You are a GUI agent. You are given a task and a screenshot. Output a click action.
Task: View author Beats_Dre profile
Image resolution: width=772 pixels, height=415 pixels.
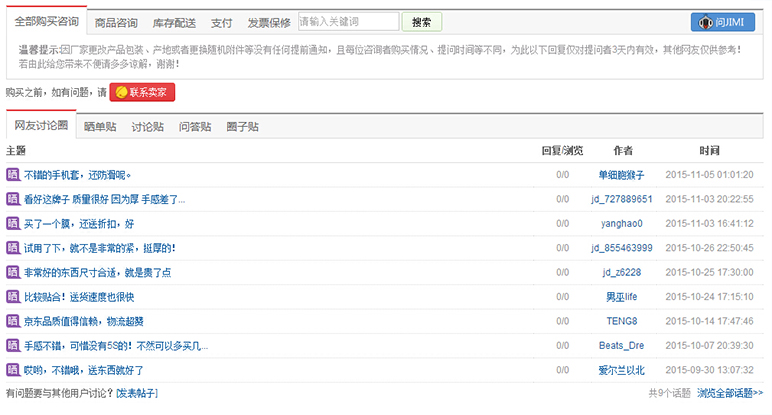pos(621,346)
